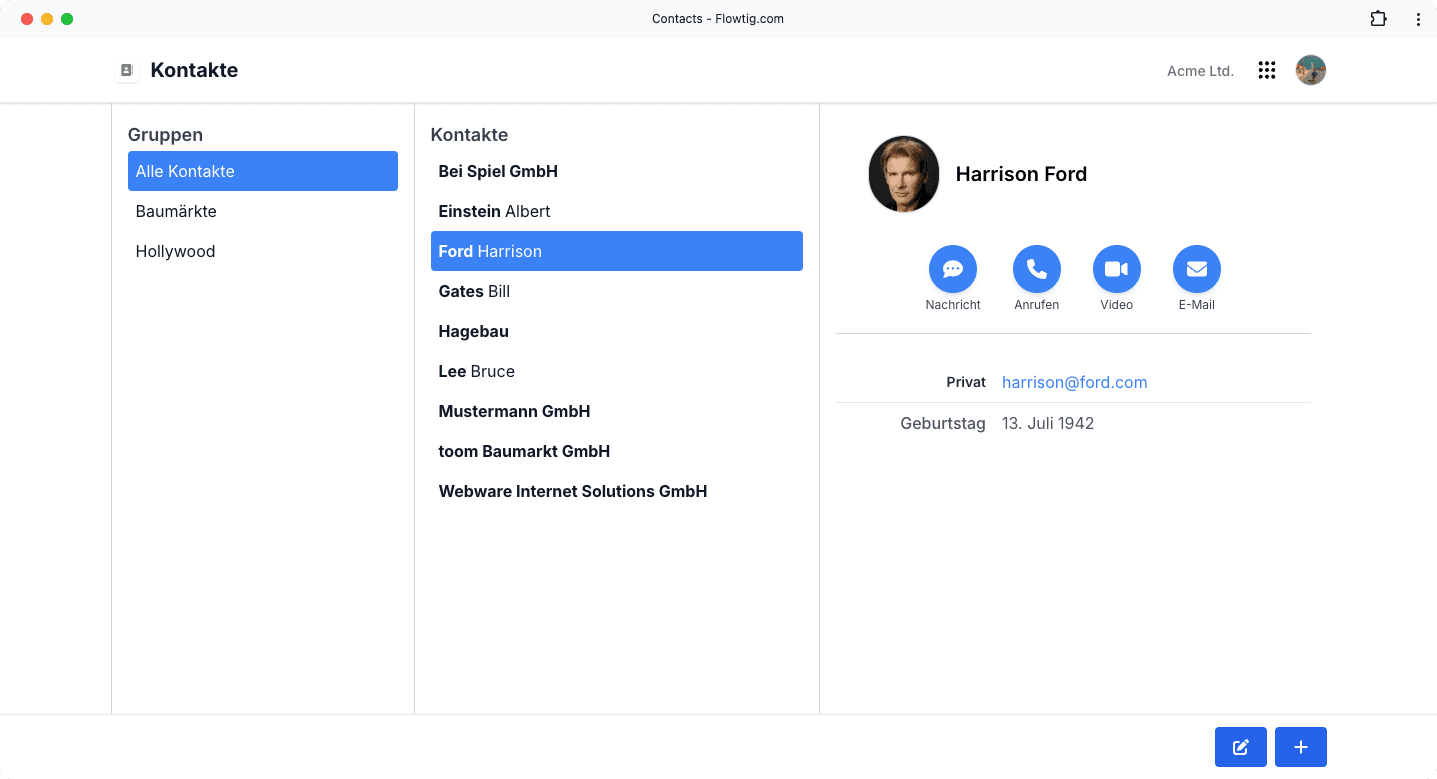This screenshot has height=779, width=1437.
Task: Select the Hollywood group
Action: pyautogui.click(x=263, y=251)
